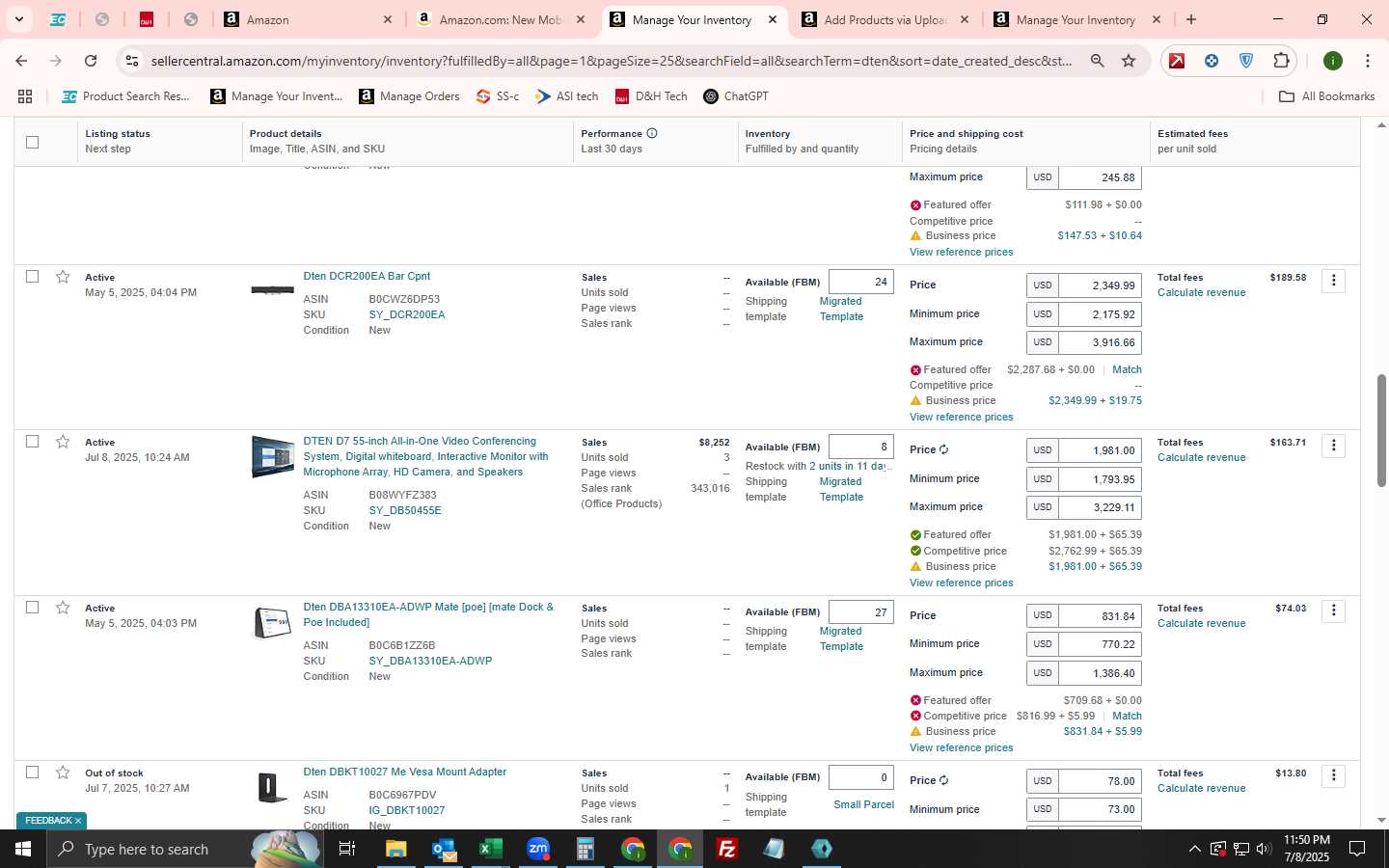
Task: Open the D&H Tech bookmark
Action: click(x=651, y=96)
